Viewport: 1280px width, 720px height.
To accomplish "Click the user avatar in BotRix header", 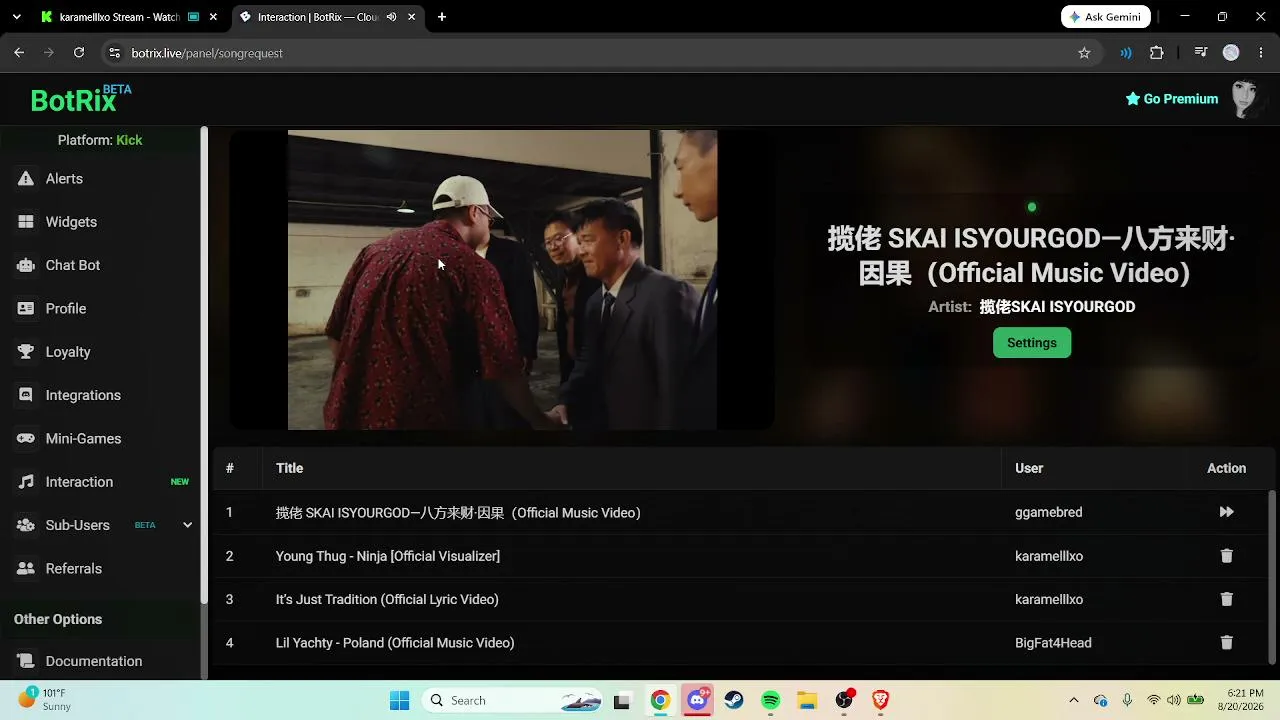I will tap(1245, 99).
